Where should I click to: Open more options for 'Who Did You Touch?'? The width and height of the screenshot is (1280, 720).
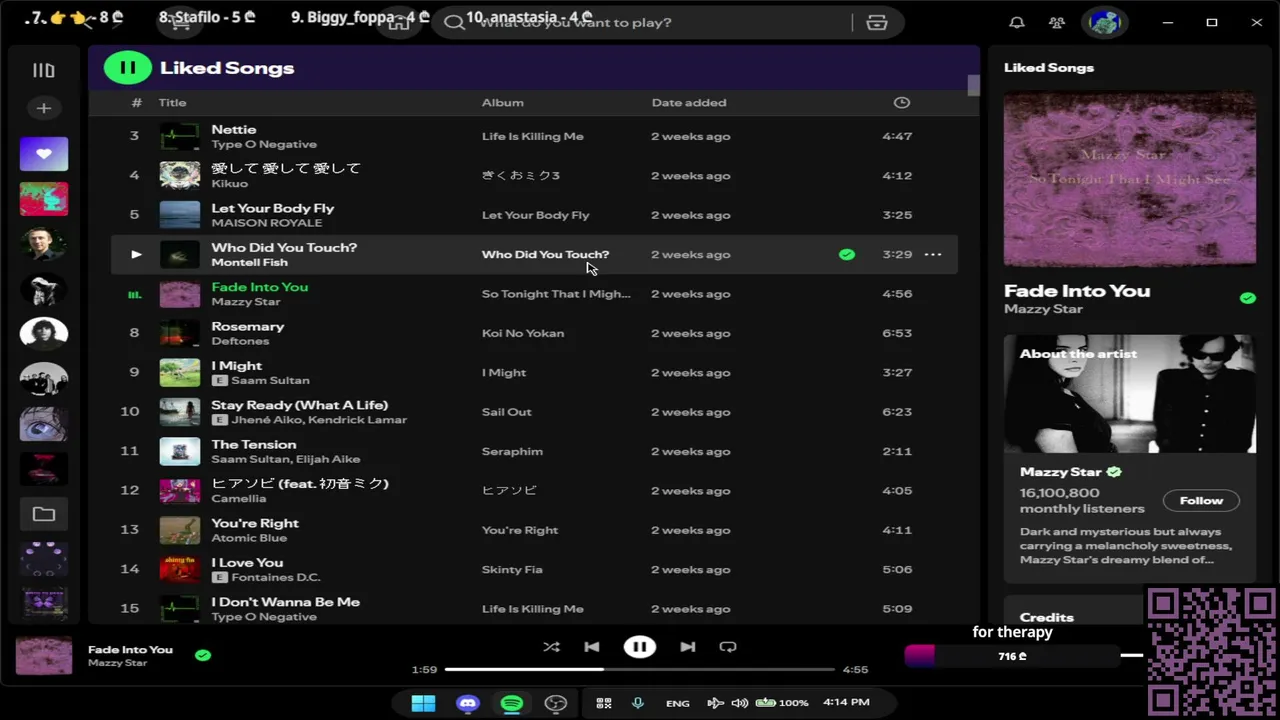tap(933, 254)
